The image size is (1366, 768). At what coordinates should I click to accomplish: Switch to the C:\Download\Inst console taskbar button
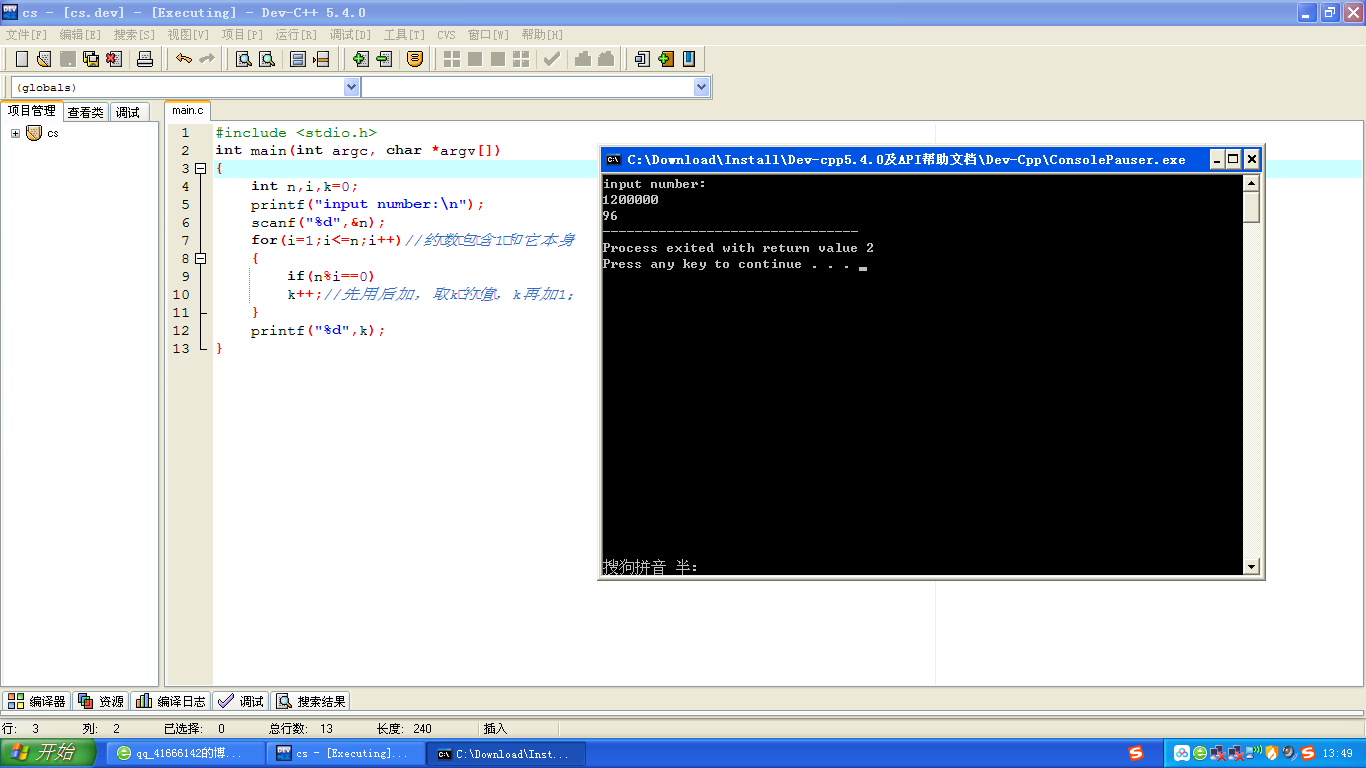coord(506,753)
